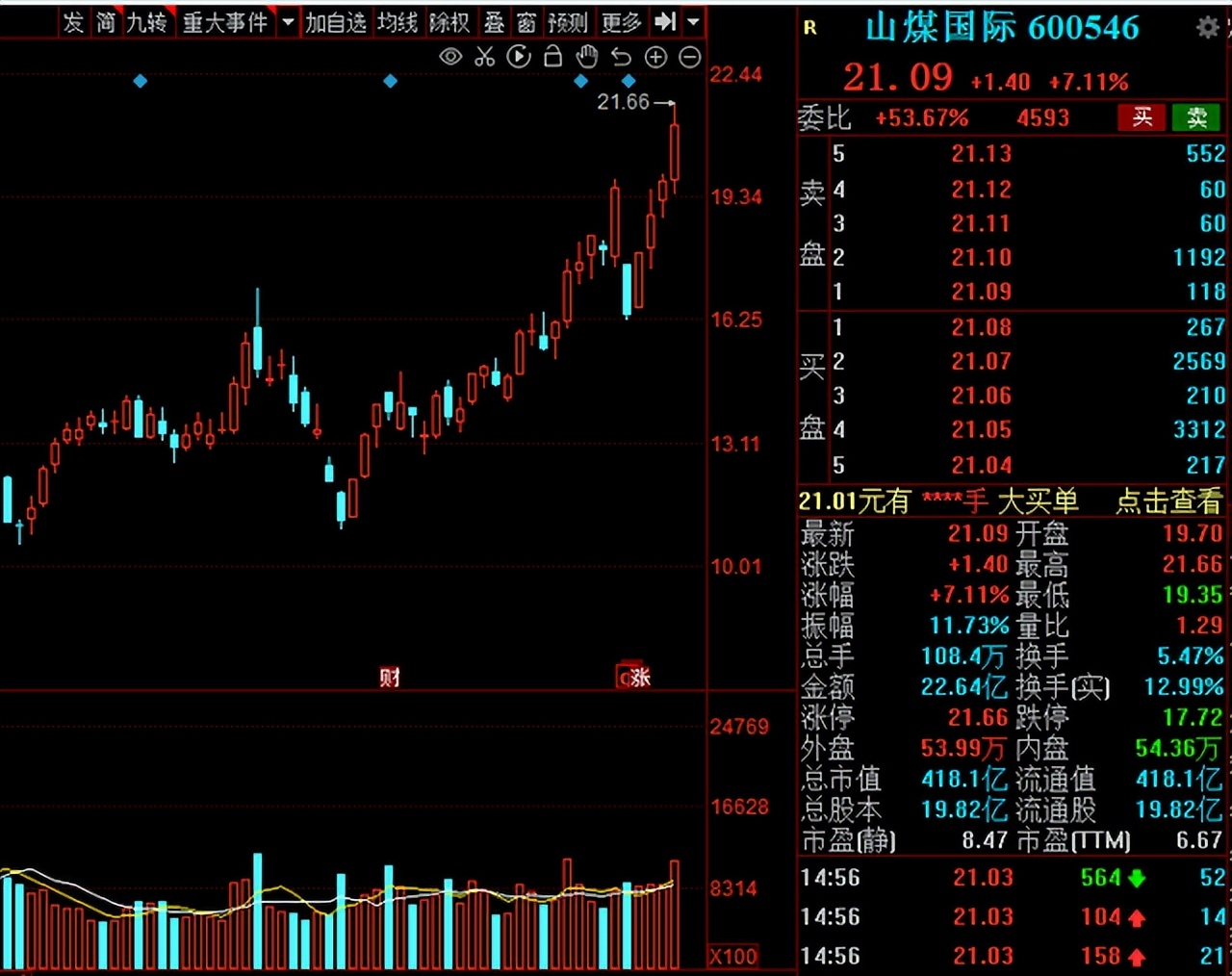Zoom out using the minus magnifier icon
The width and height of the screenshot is (1232, 976).
(690, 58)
